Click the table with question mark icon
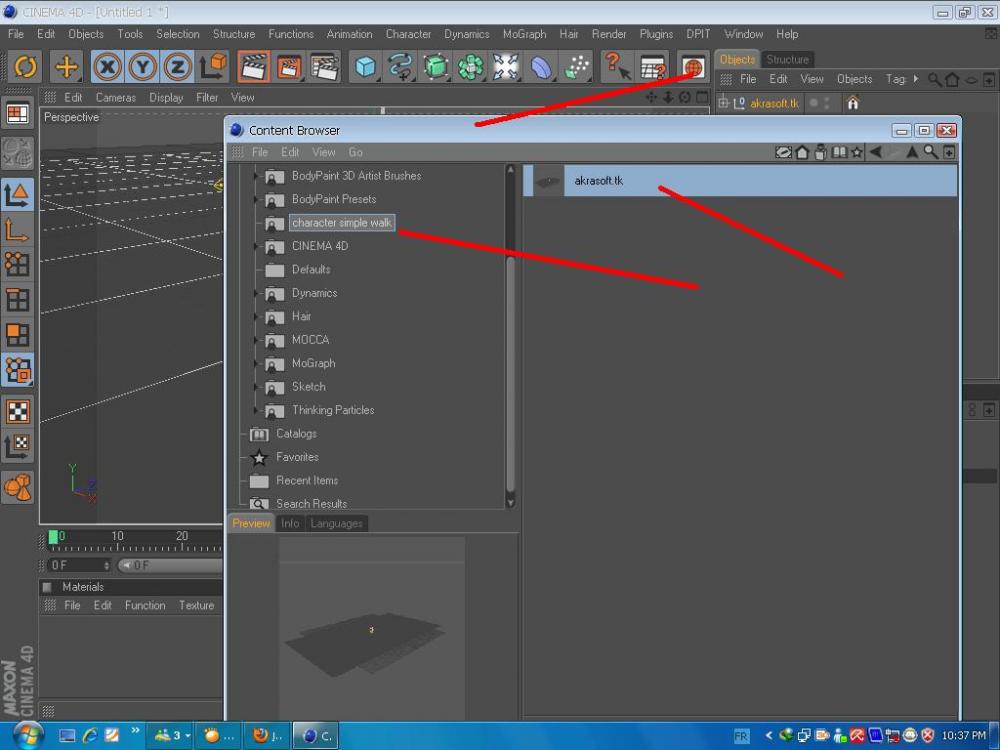1000x750 pixels. point(652,66)
